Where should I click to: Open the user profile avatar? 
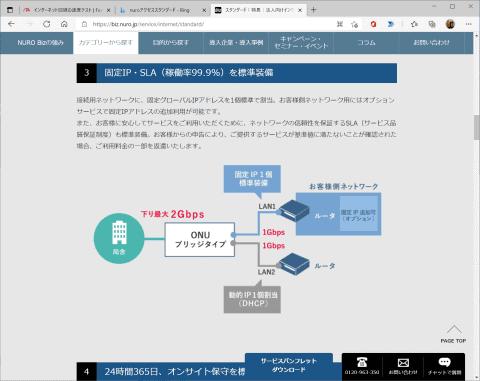click(x=450, y=24)
